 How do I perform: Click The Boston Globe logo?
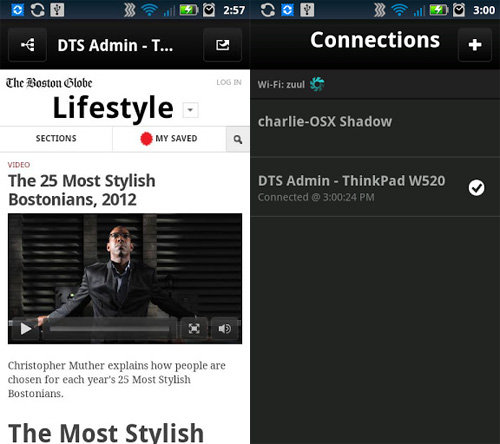pos(49,83)
